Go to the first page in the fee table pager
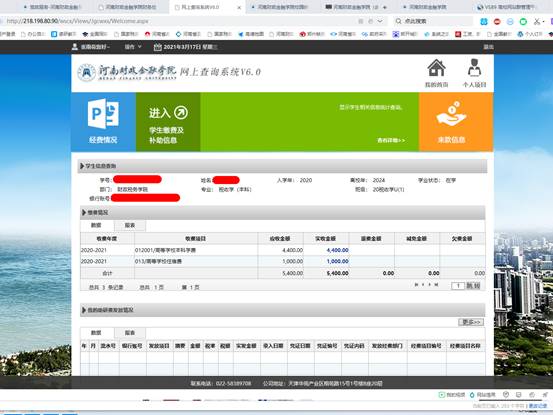The height and width of the screenshot is (415, 553). pyautogui.click(x=416, y=285)
